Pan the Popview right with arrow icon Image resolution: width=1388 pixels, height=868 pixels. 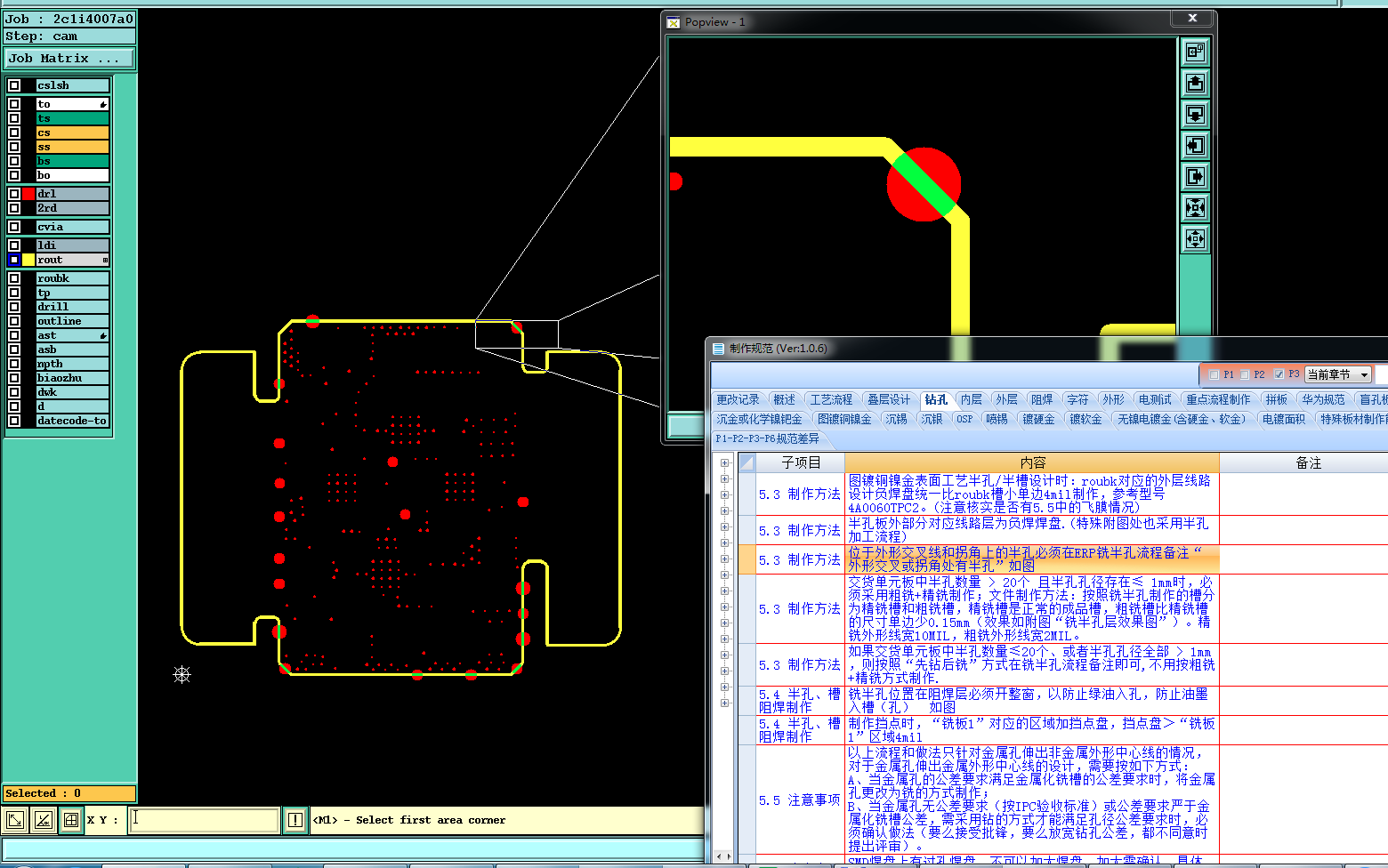coord(1195,177)
